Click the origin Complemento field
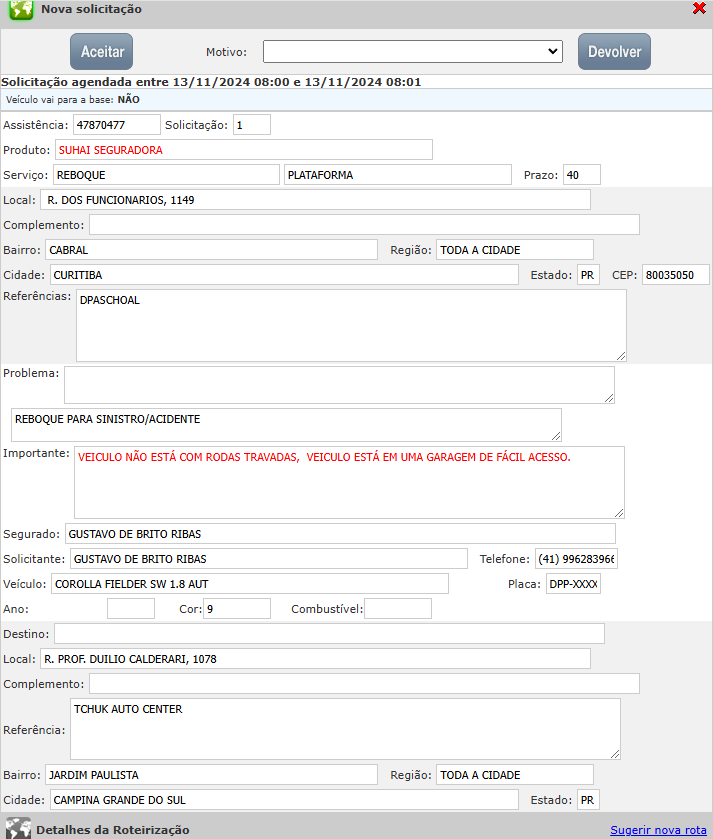This screenshot has height=839, width=713. pyautogui.click(x=364, y=225)
